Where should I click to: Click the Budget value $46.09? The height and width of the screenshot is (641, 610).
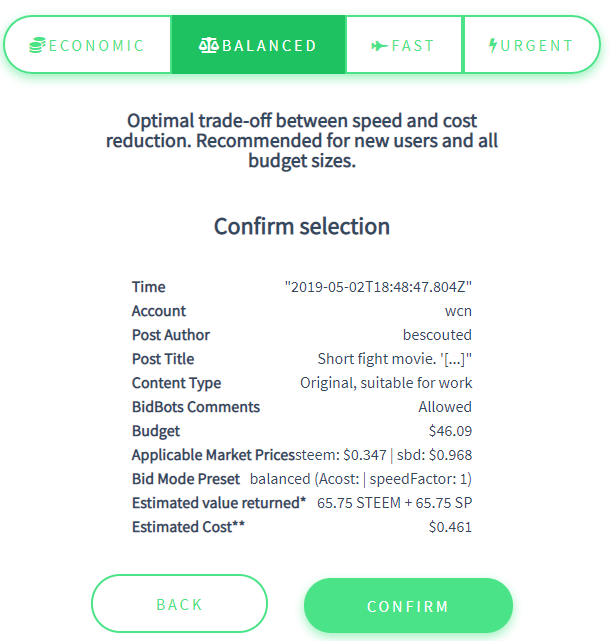point(450,431)
